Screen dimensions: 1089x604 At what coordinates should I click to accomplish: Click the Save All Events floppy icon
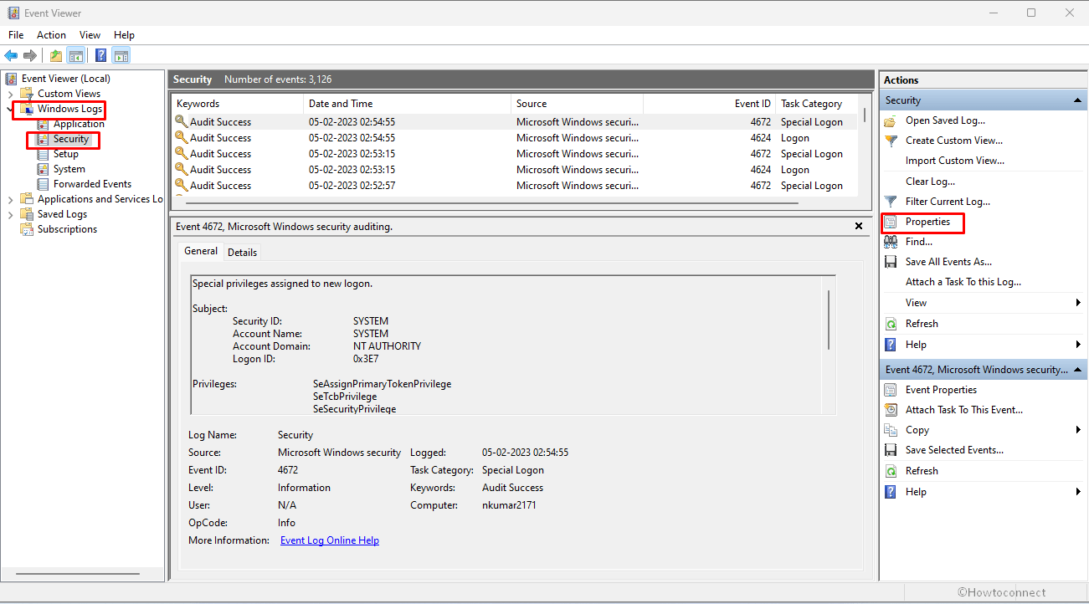(890, 262)
